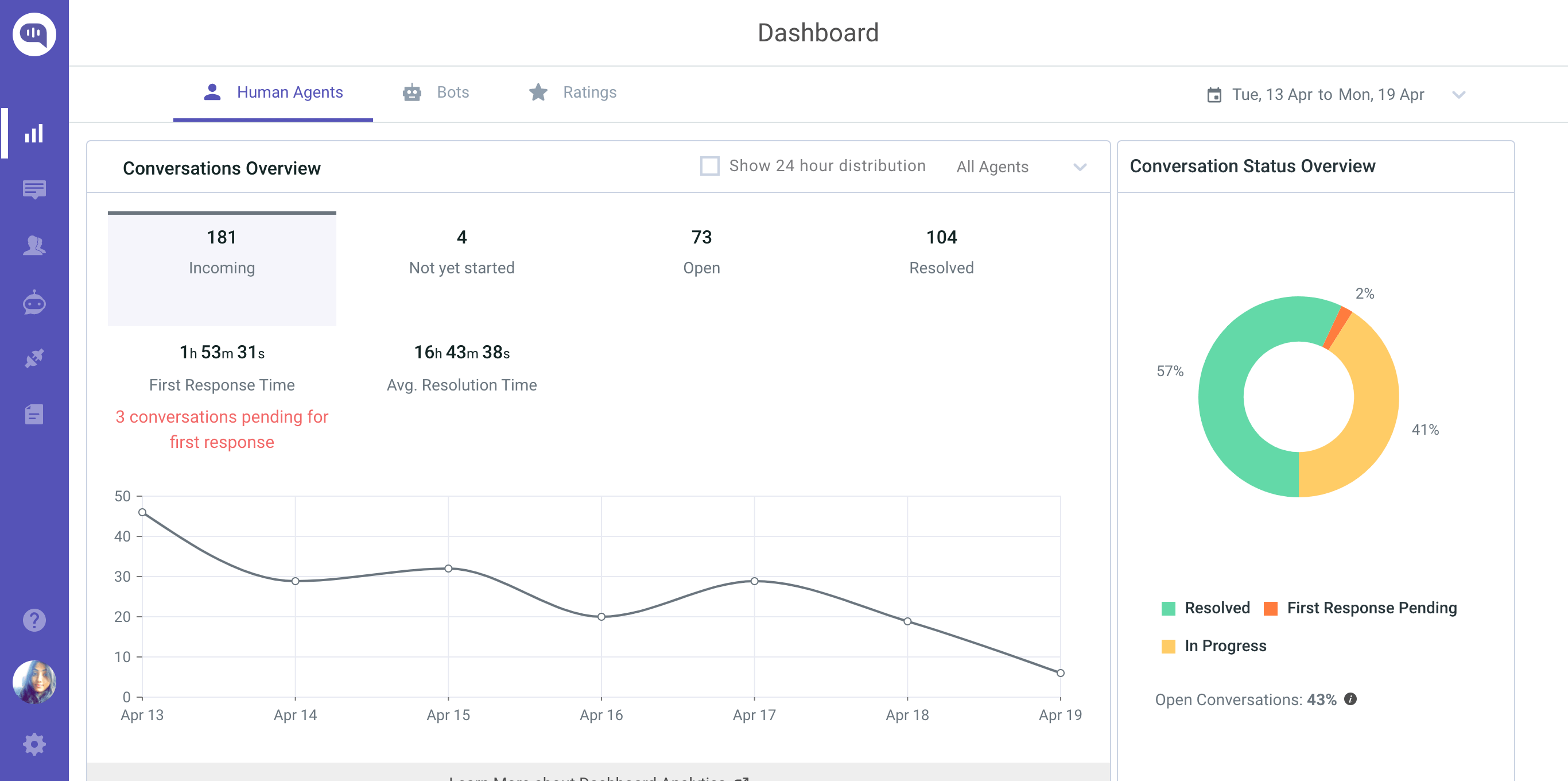The height and width of the screenshot is (781, 1568).
Task: Open the date range dropdown chevron
Action: (1458, 95)
